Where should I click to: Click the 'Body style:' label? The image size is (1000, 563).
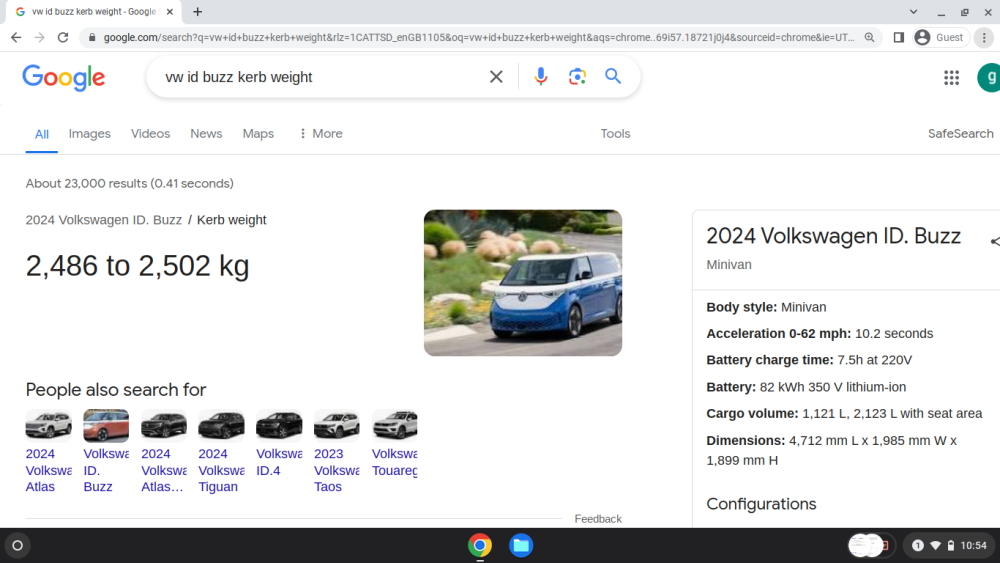[741, 307]
